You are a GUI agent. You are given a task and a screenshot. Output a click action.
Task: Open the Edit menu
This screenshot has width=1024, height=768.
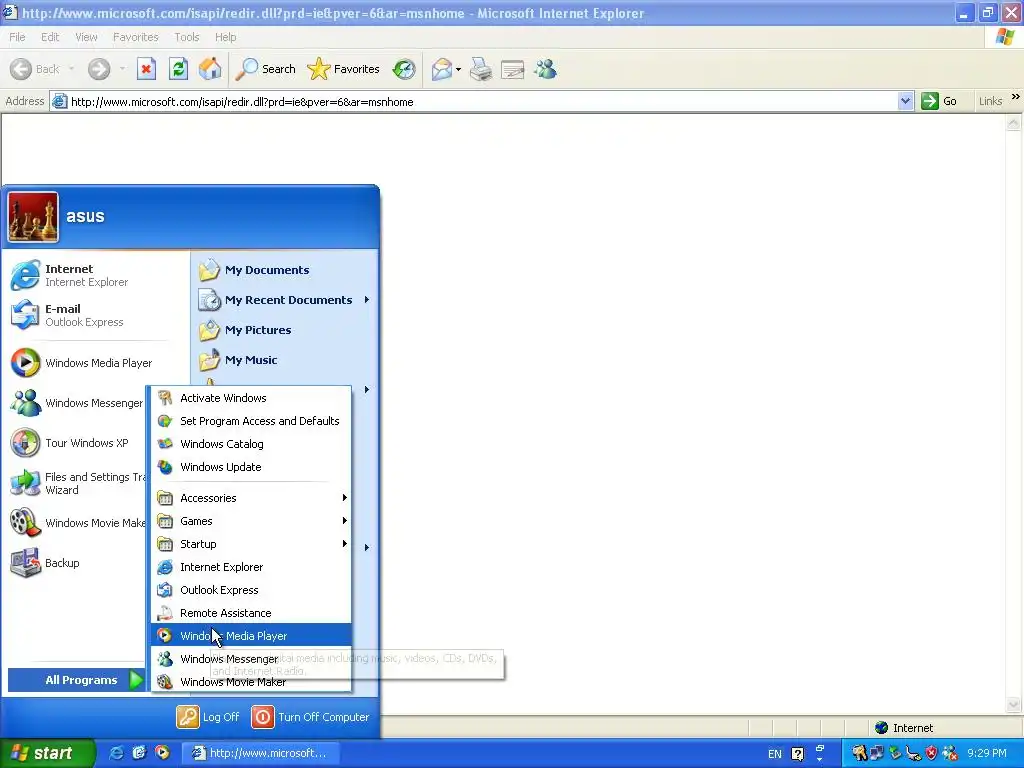(x=50, y=37)
